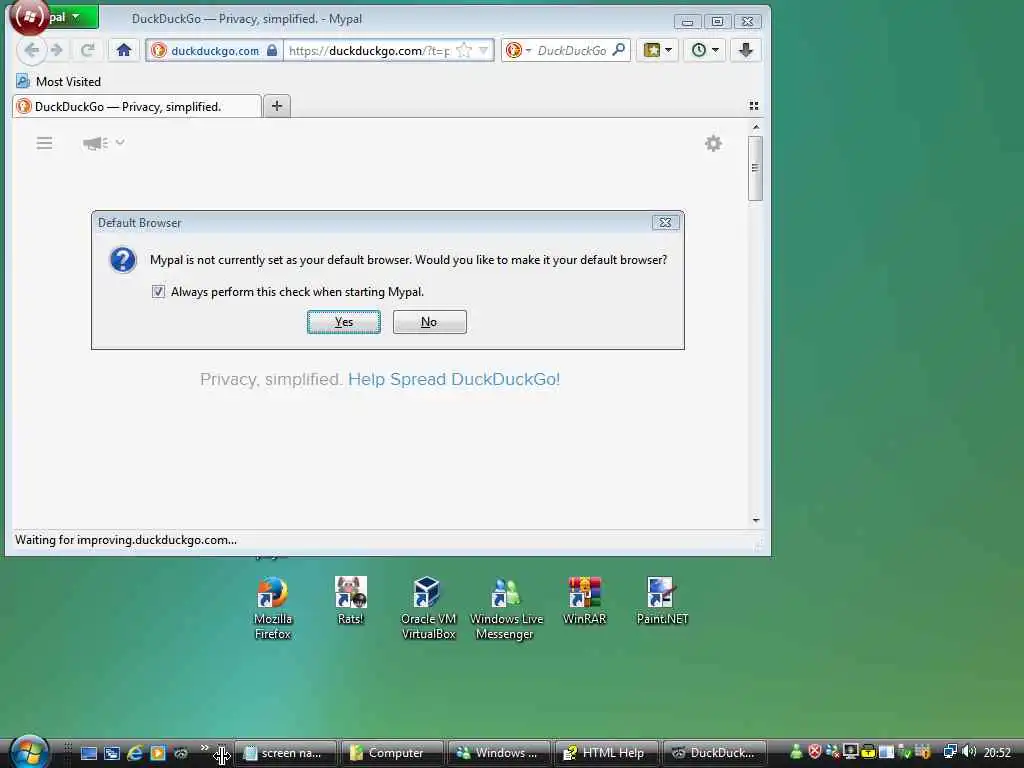Select the WinRAR desktop icon
Viewport: 1024px width, 768px height.
[584, 601]
